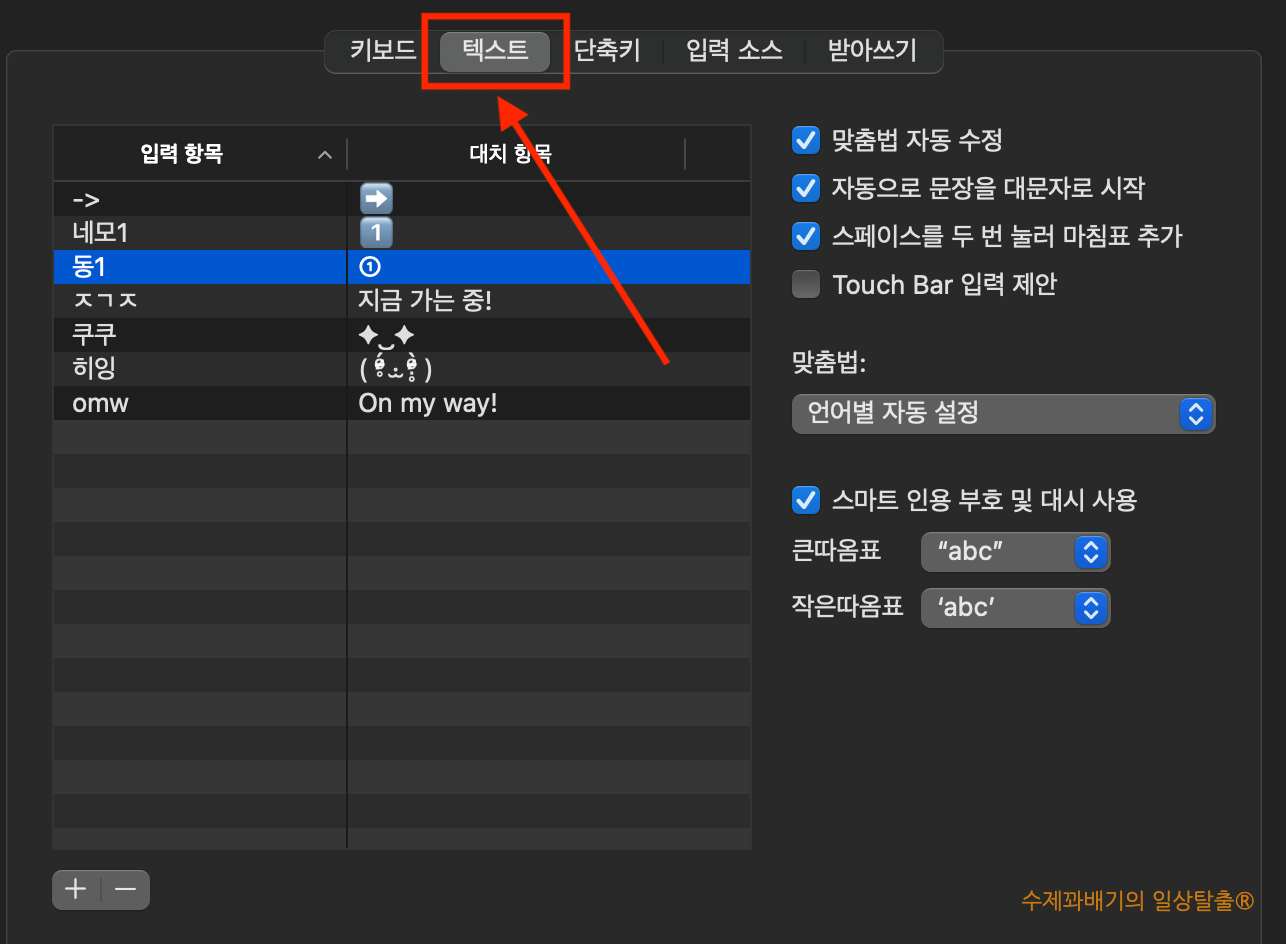This screenshot has height=944, width=1286.
Task: Uncheck 스마트 인용 부호 및 대시 사용
Action: pos(805,500)
